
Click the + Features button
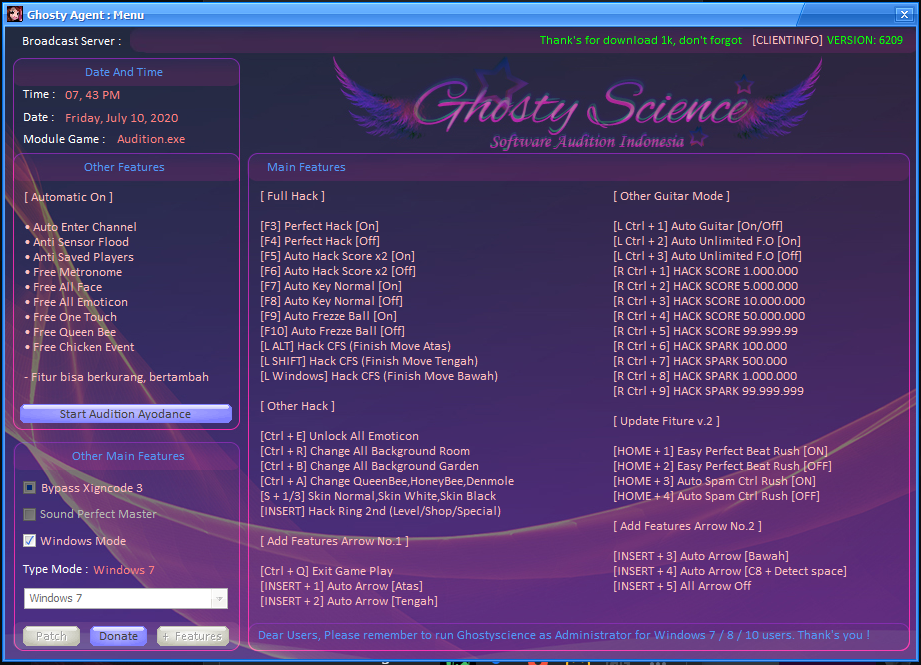(193, 636)
